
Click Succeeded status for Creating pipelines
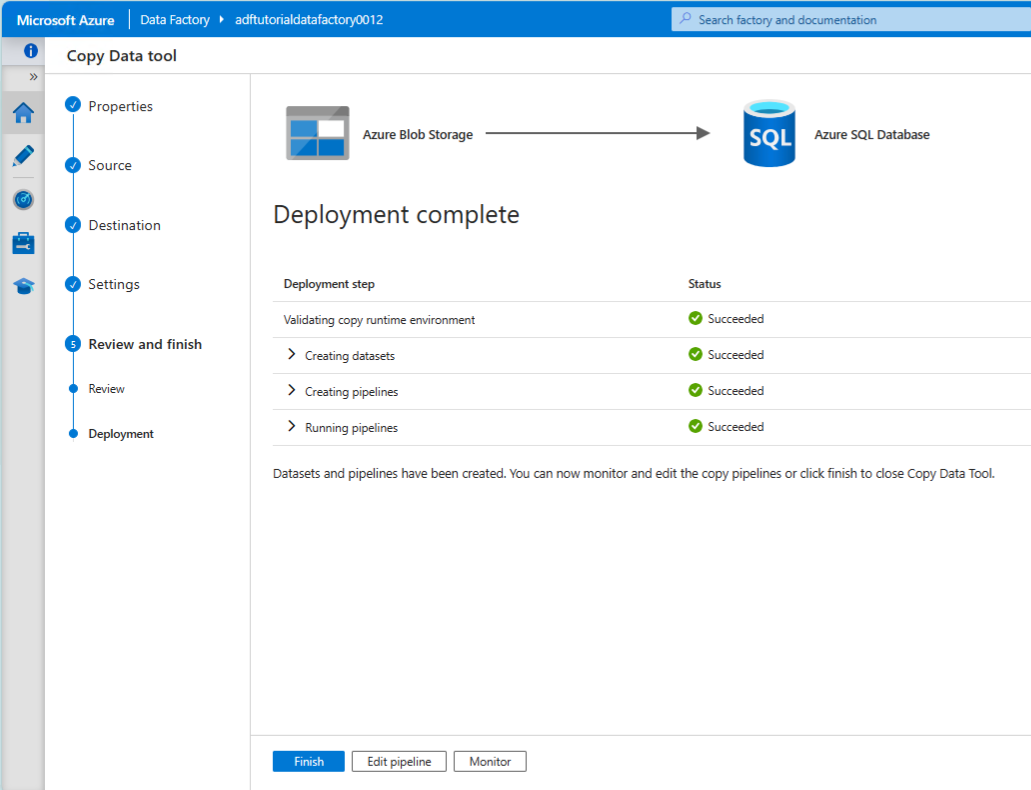[735, 391]
